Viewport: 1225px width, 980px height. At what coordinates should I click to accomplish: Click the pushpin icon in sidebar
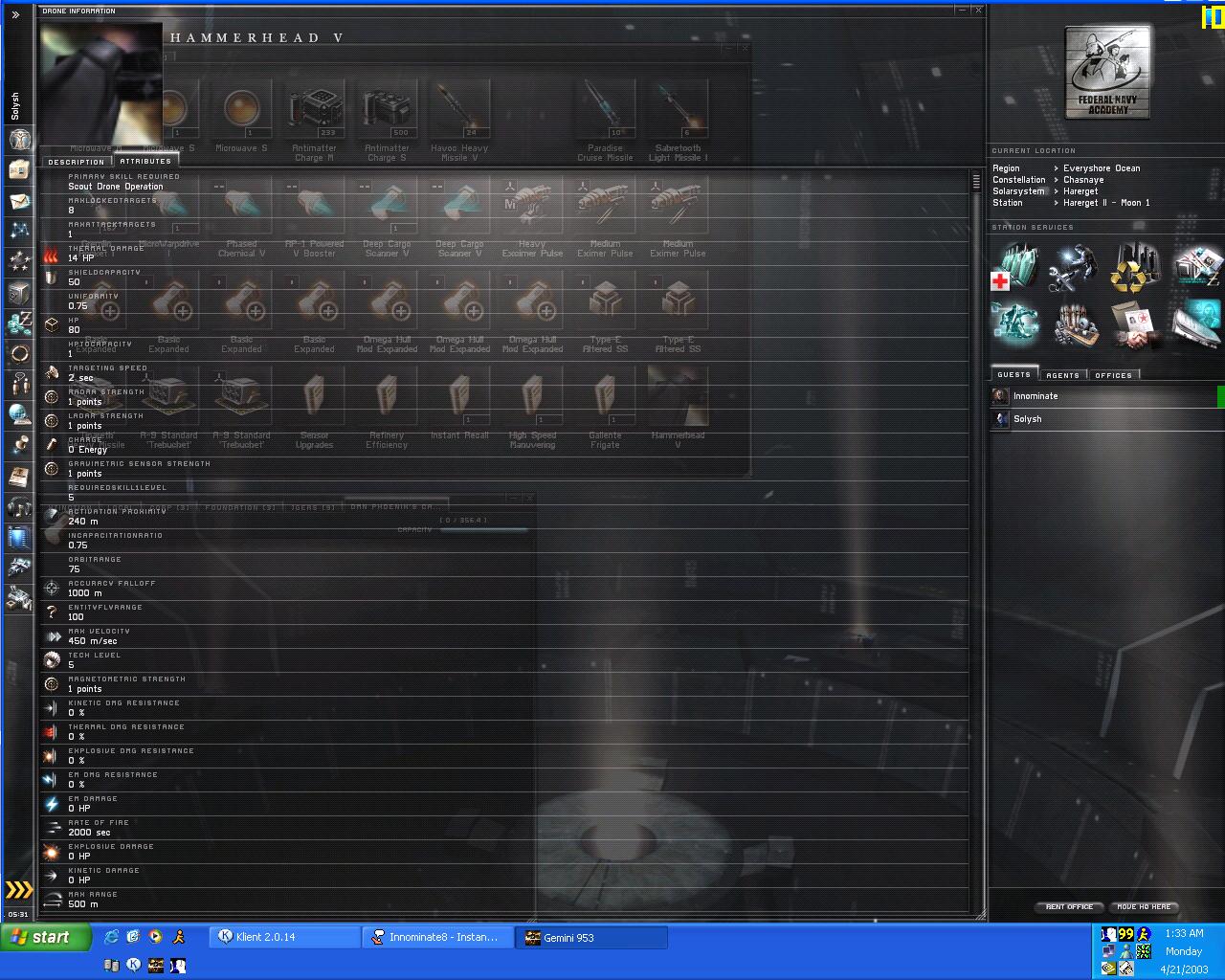pyautogui.click(x=18, y=445)
